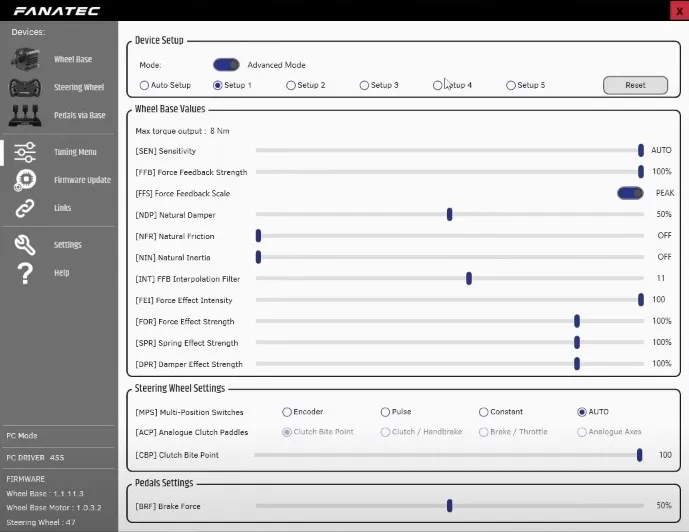Viewport: 689px width, 532px height.
Task: Click the Force Feedback Strength slider handle
Action: click(641, 172)
